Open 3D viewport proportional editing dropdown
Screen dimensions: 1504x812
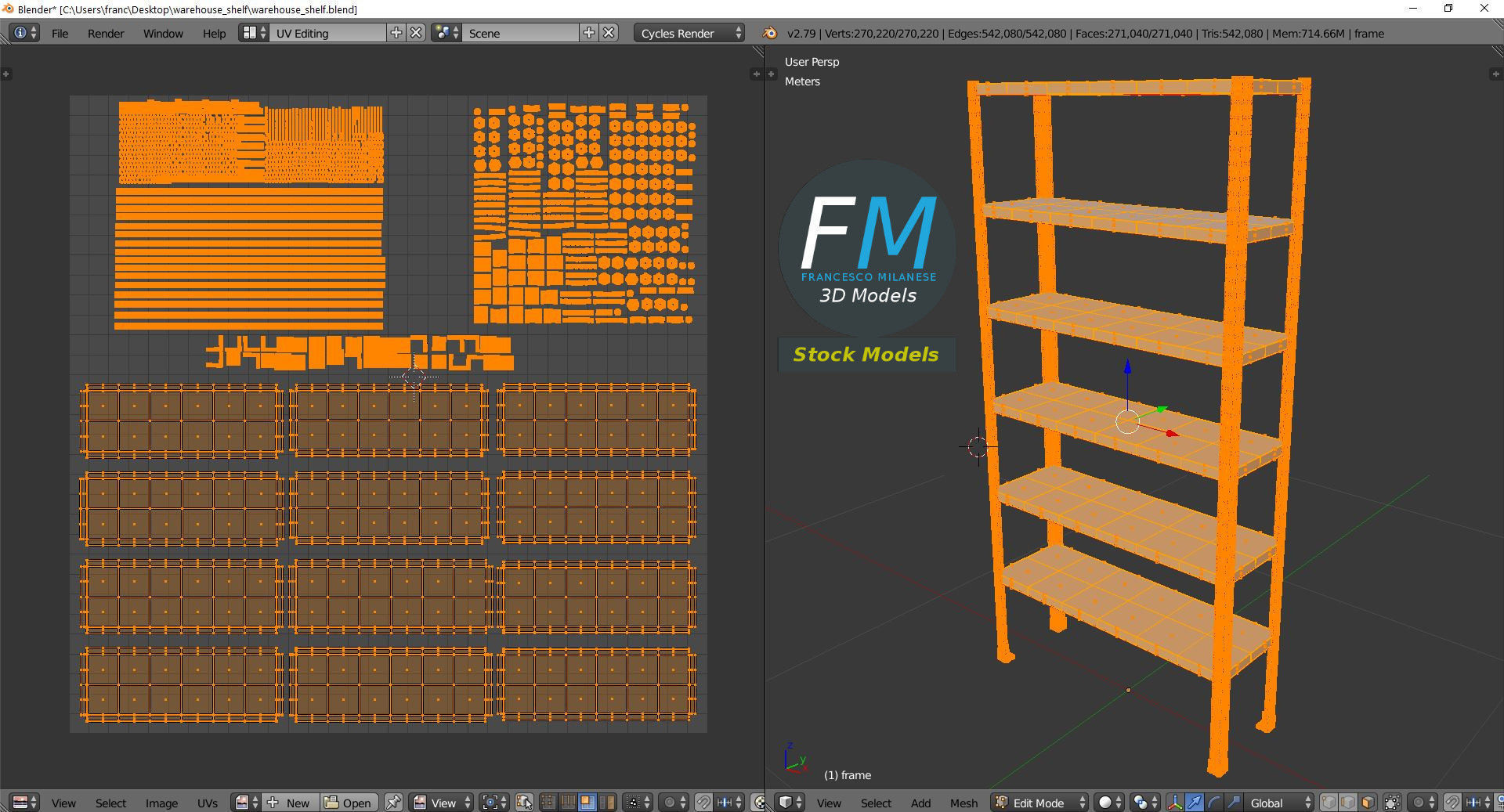coord(1423,803)
